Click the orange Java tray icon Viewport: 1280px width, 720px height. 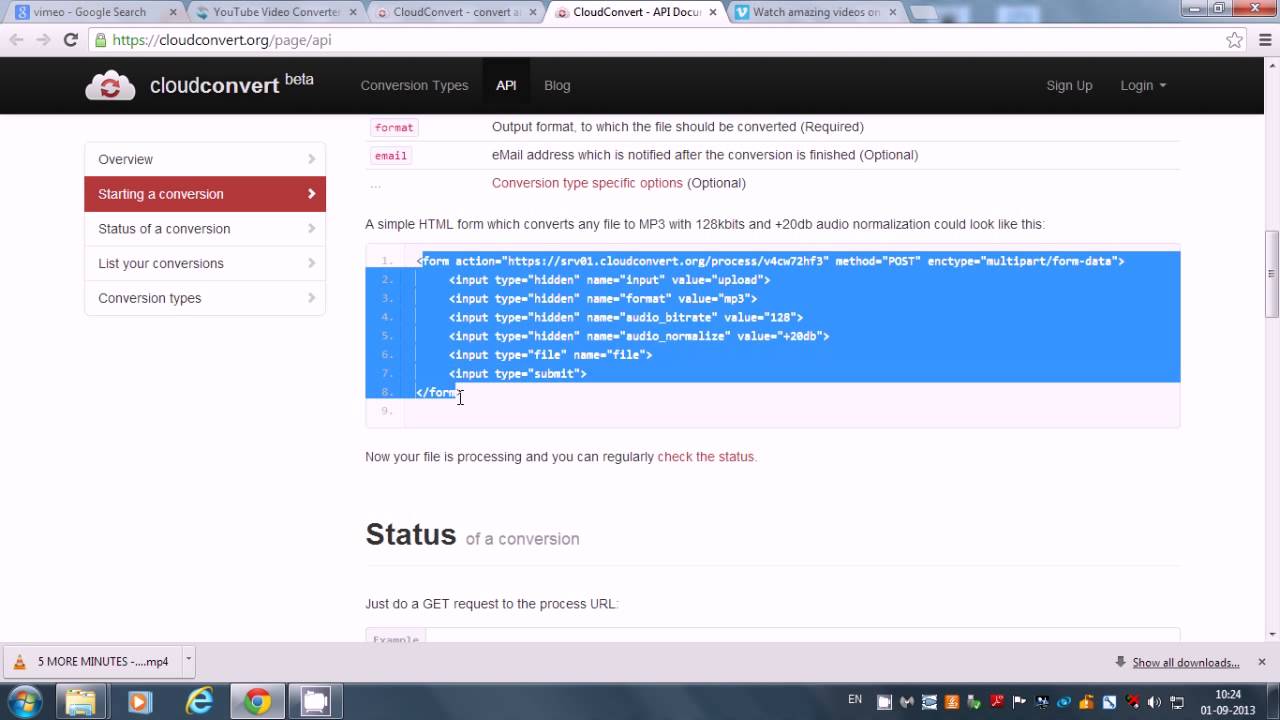click(x=952, y=702)
